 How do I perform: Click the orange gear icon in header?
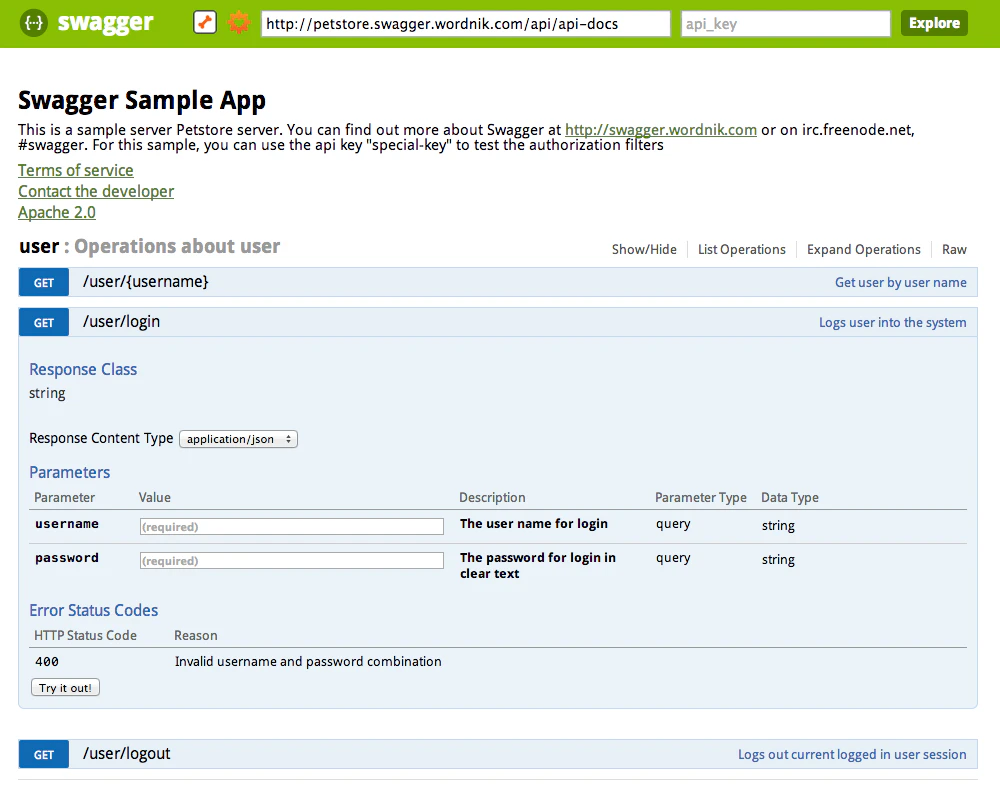pos(239,23)
